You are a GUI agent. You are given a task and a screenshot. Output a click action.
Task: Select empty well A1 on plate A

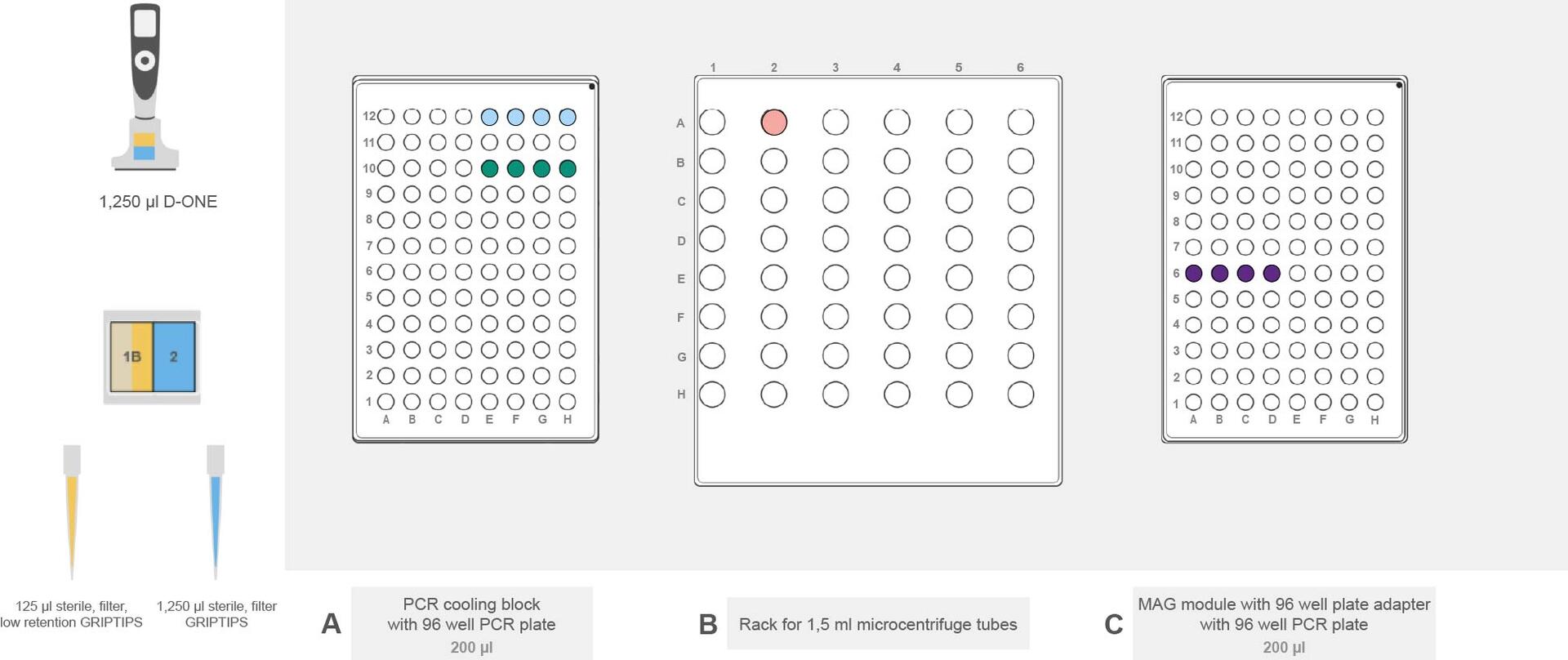coord(386,402)
